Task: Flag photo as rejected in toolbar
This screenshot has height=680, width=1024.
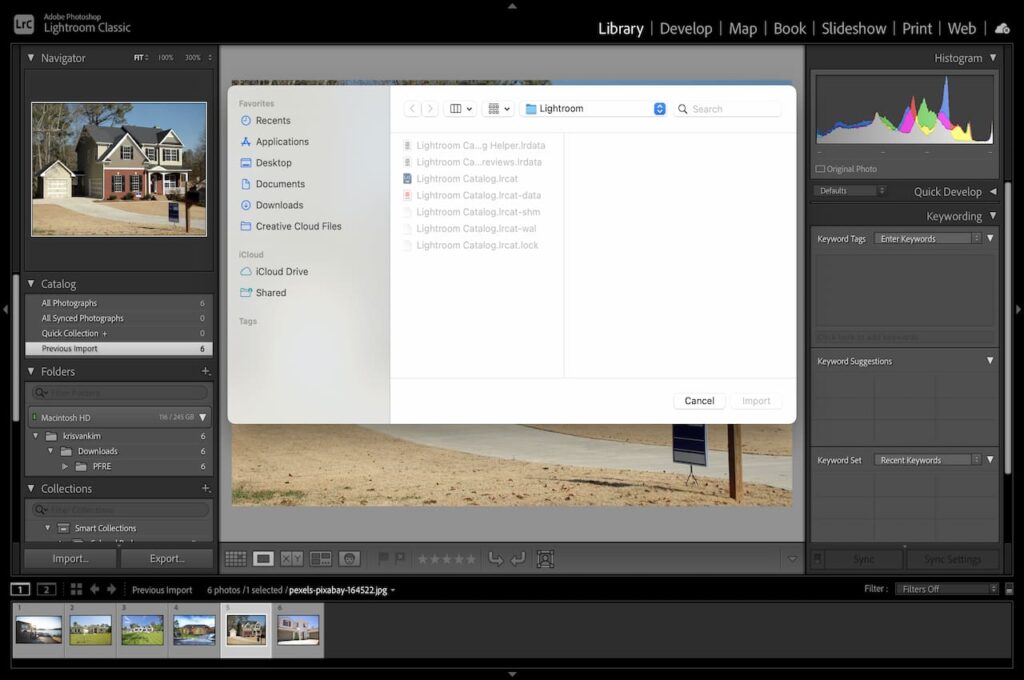Action: coord(400,559)
